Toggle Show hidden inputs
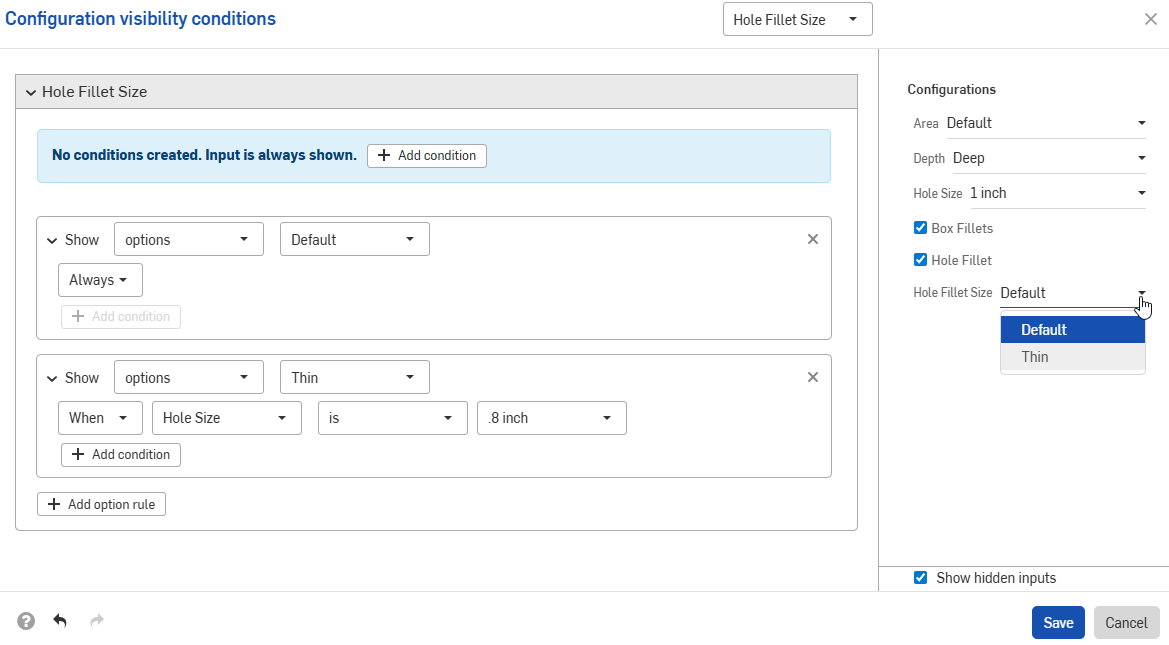 (x=920, y=578)
